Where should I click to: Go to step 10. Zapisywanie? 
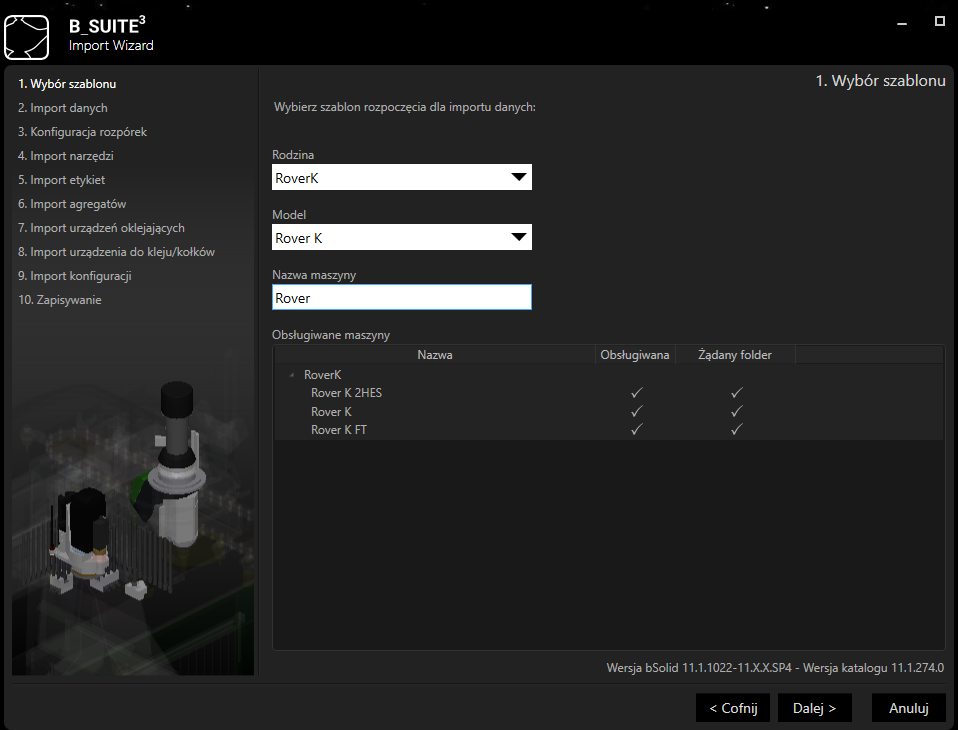click(60, 300)
